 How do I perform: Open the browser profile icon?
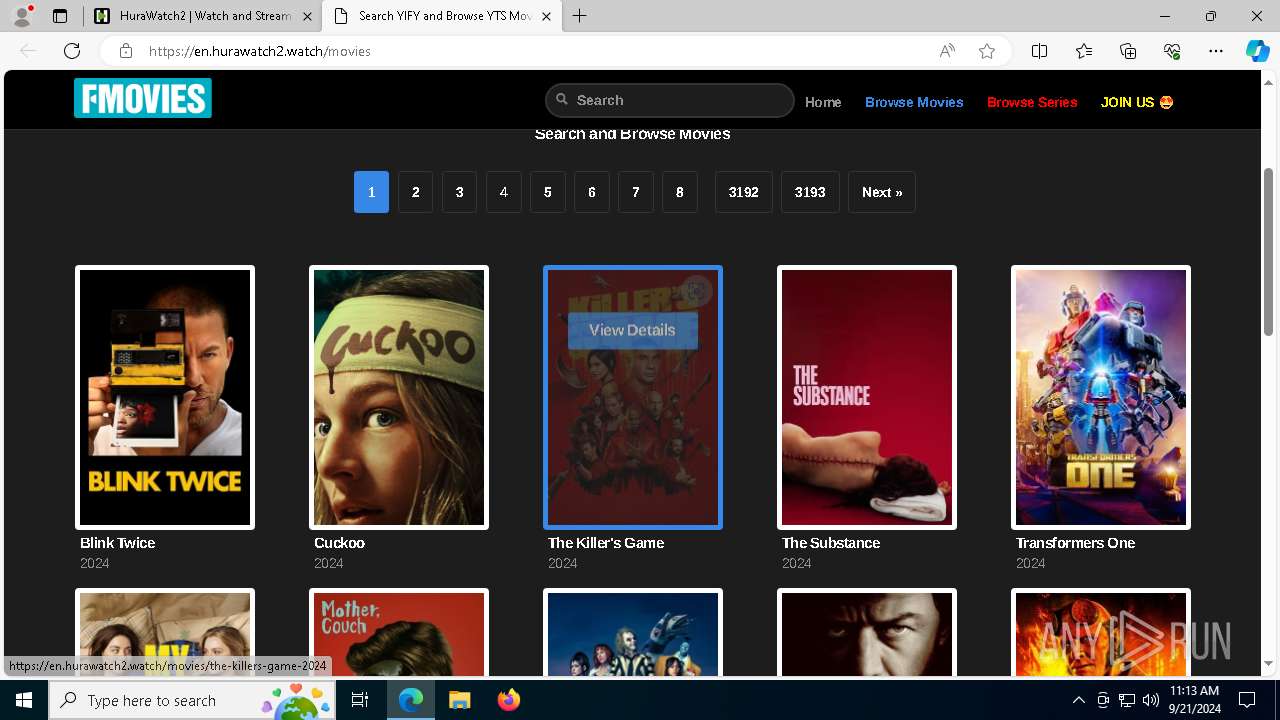22,16
